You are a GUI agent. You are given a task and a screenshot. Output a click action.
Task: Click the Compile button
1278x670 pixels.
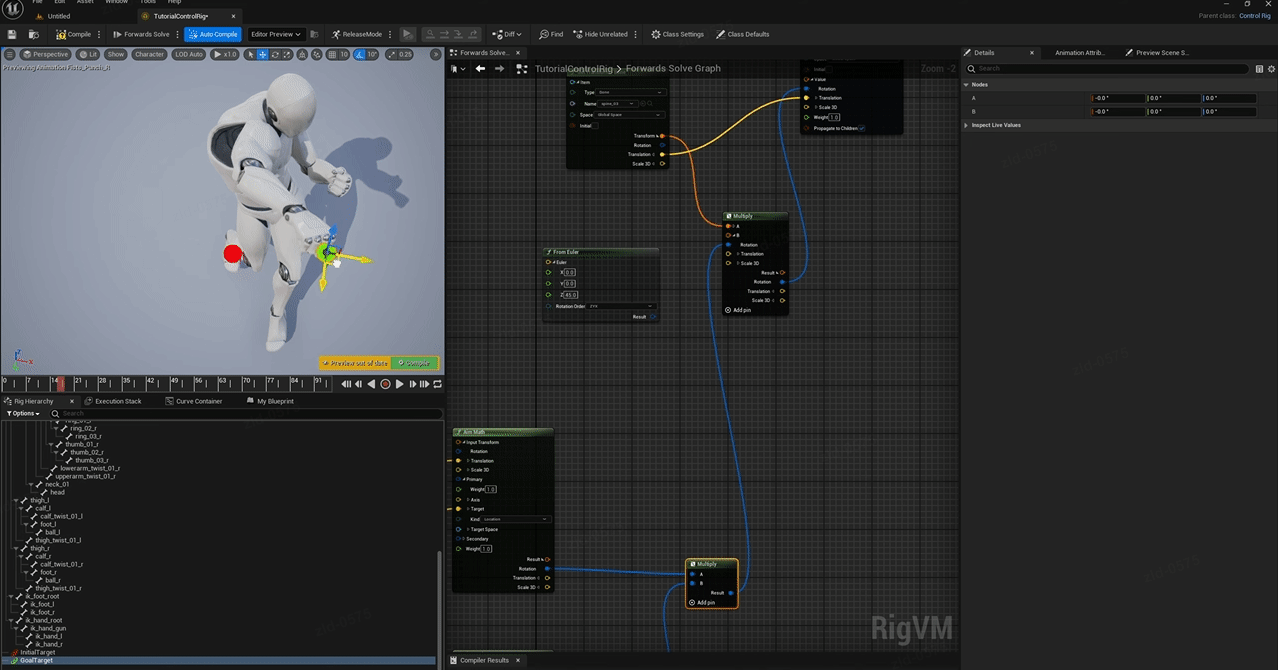(x=74, y=34)
